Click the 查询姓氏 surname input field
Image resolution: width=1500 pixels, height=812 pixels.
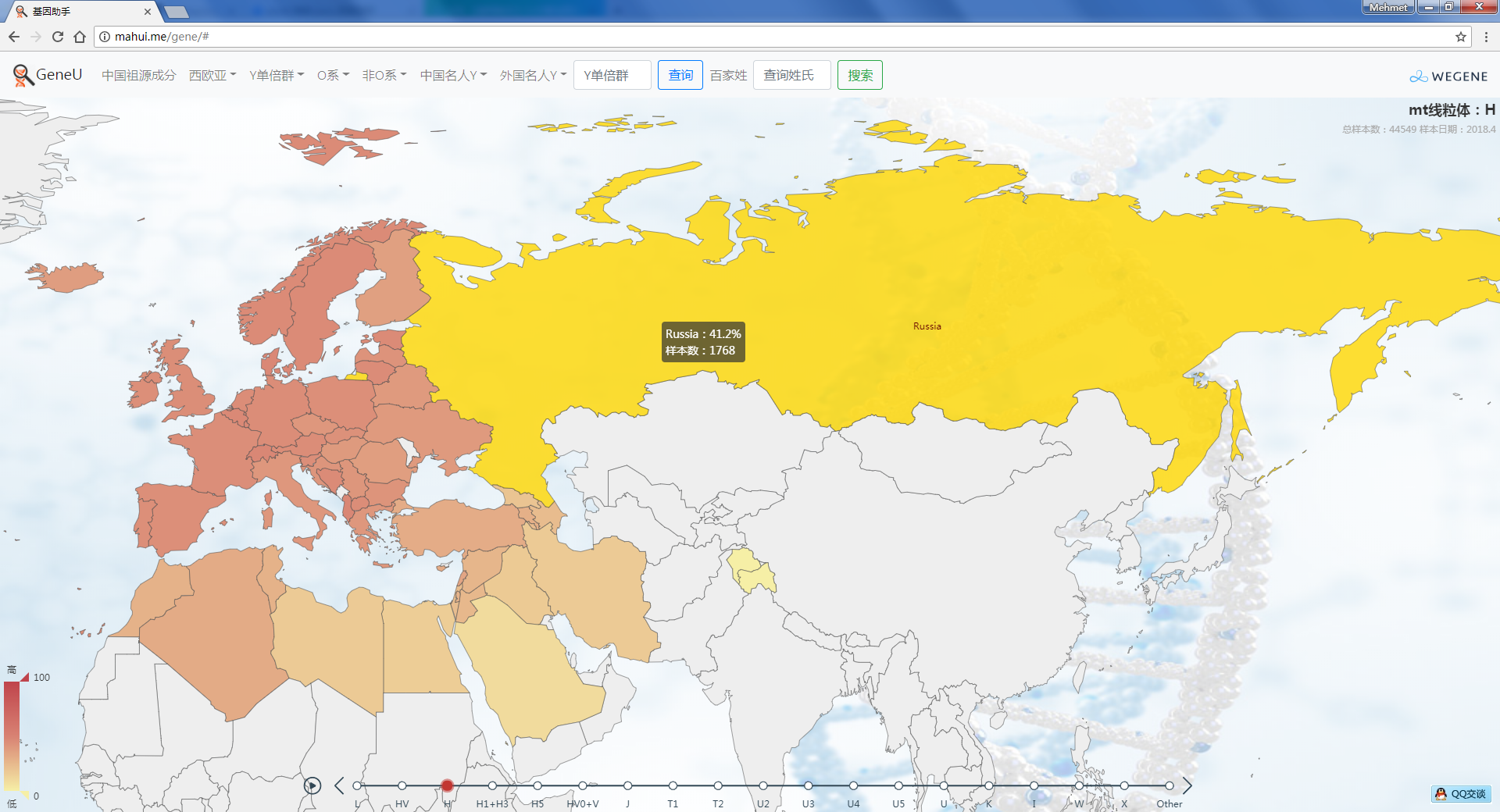coord(791,75)
